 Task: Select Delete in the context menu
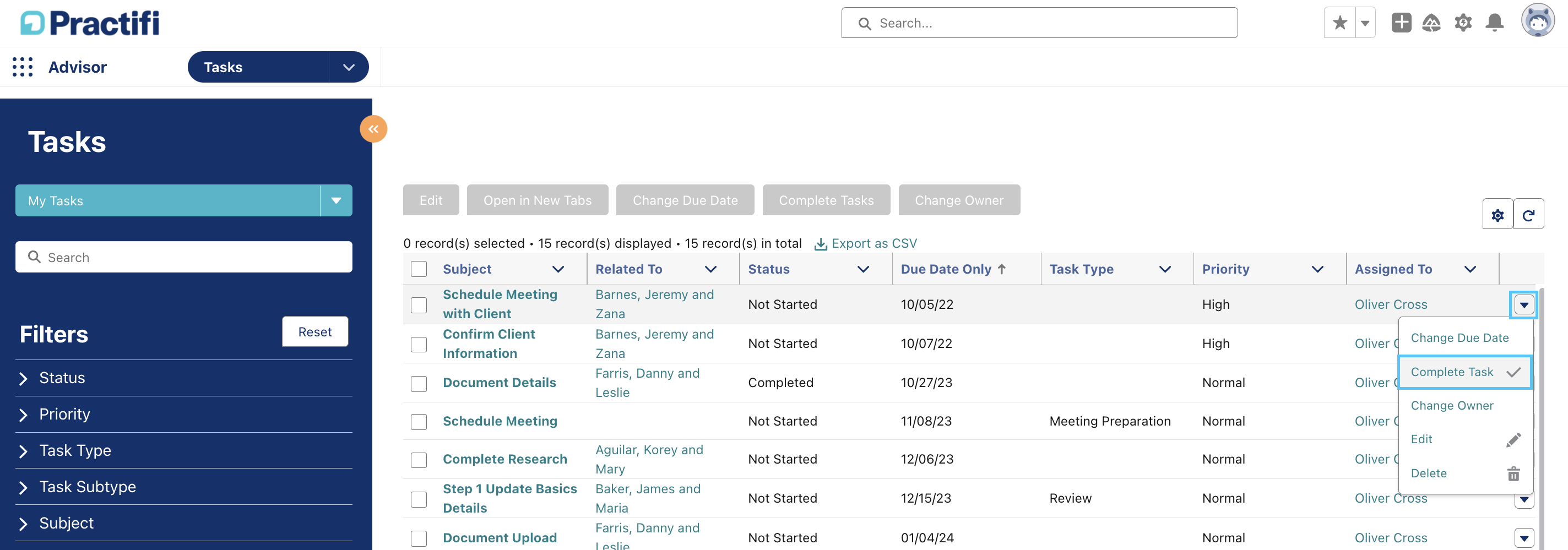[x=1429, y=473]
